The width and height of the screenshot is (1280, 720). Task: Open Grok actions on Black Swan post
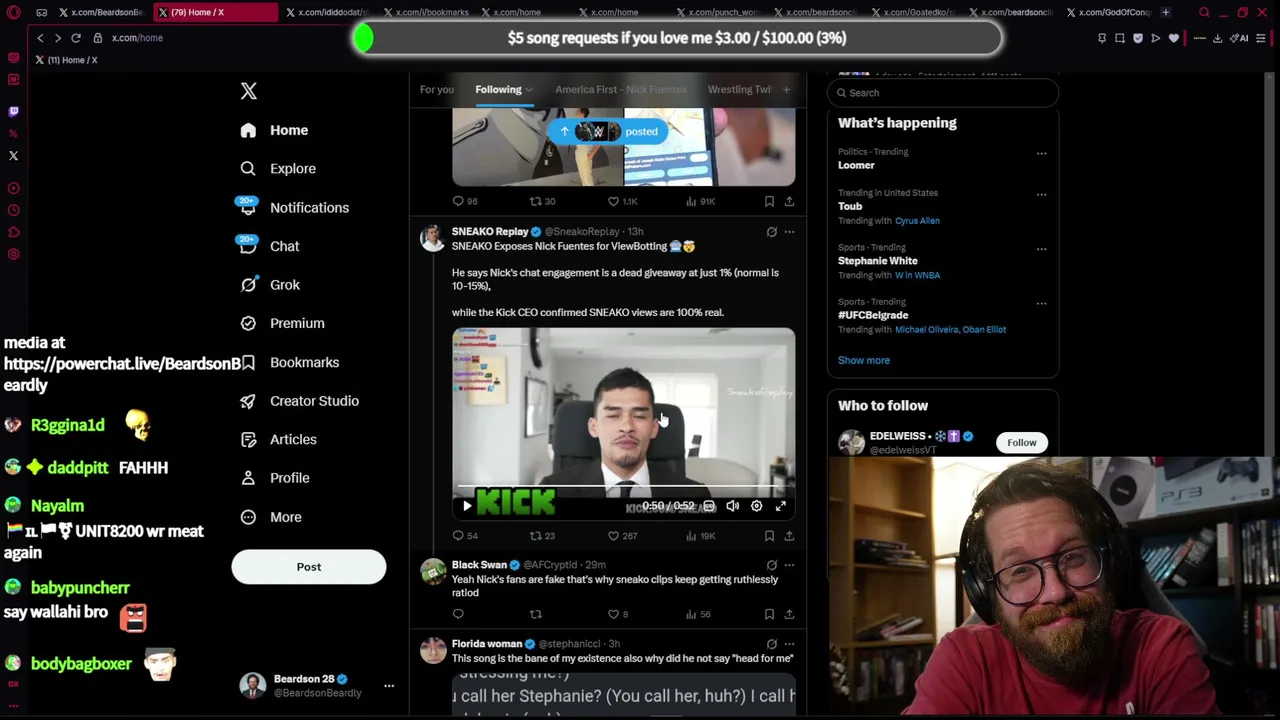[771, 565]
